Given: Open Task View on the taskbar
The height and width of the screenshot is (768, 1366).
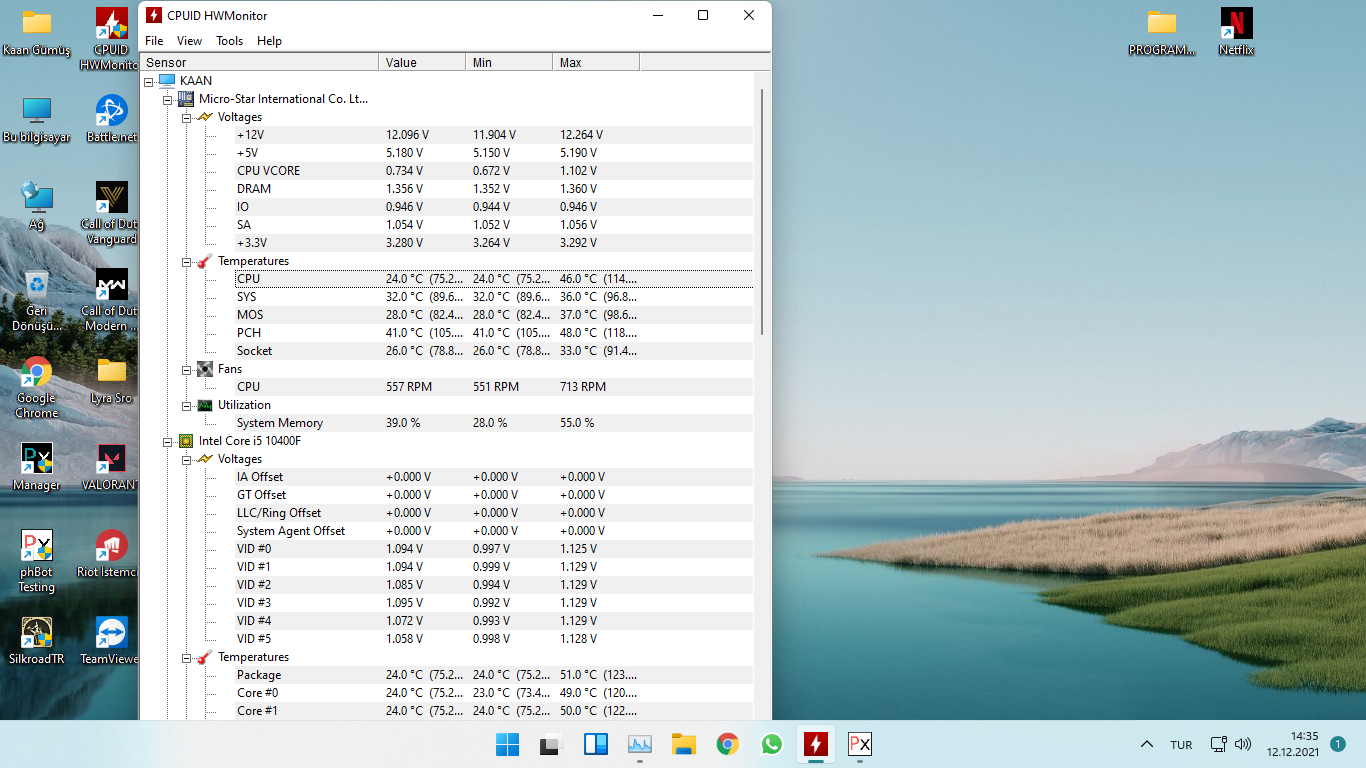Looking at the screenshot, I should tap(551, 744).
